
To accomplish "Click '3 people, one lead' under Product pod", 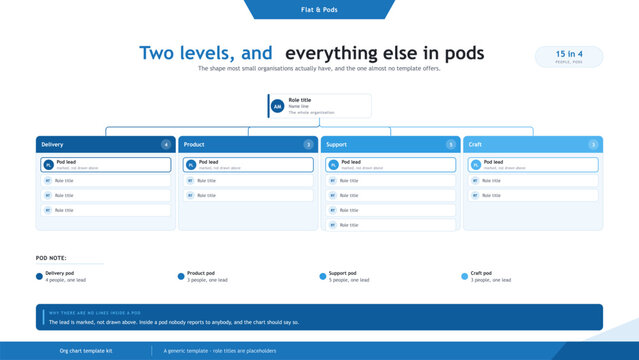I will click(207, 280).
